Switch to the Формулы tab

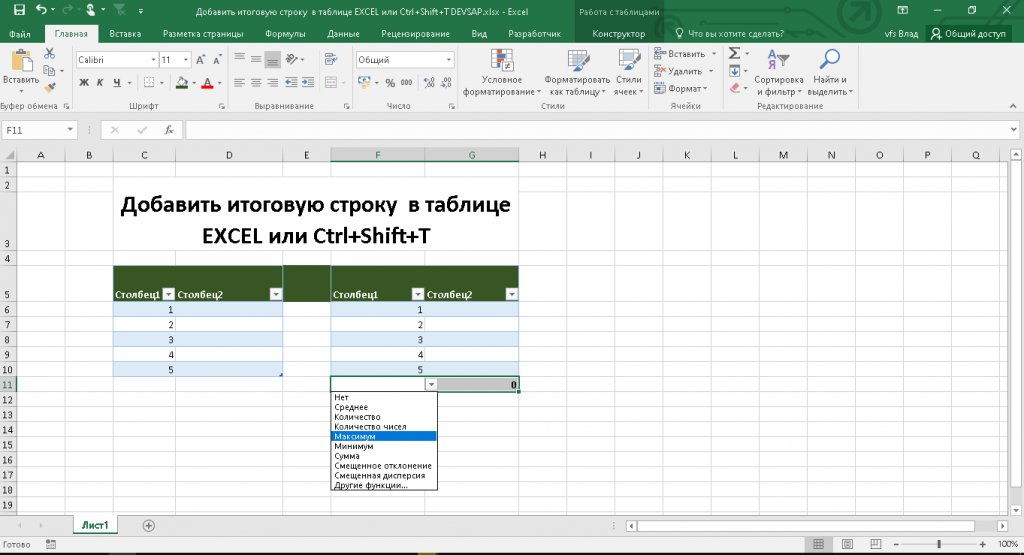point(285,33)
